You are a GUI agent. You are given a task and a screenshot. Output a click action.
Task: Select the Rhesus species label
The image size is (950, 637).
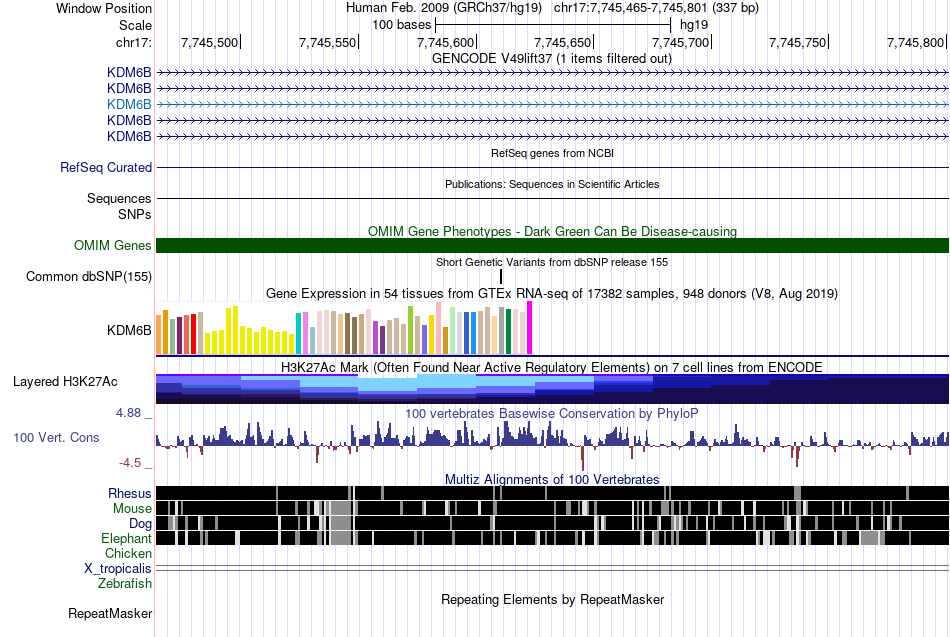click(x=130, y=493)
